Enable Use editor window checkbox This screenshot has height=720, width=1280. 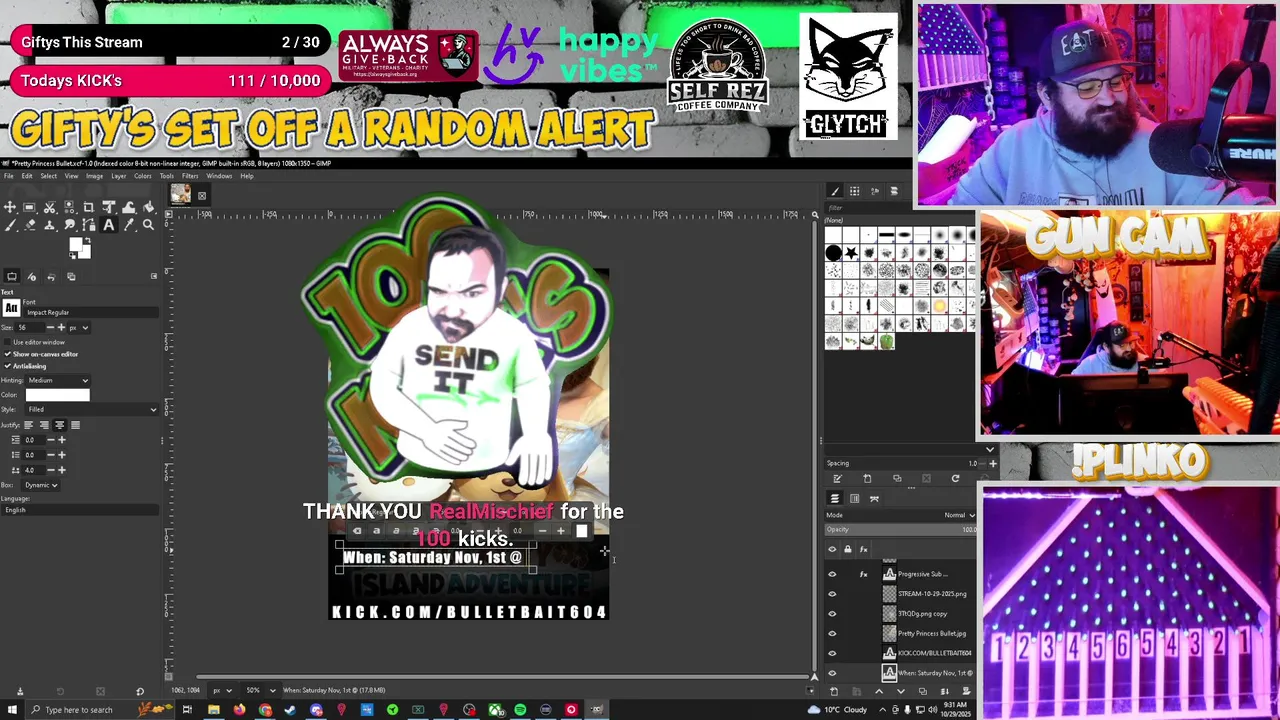(7, 342)
